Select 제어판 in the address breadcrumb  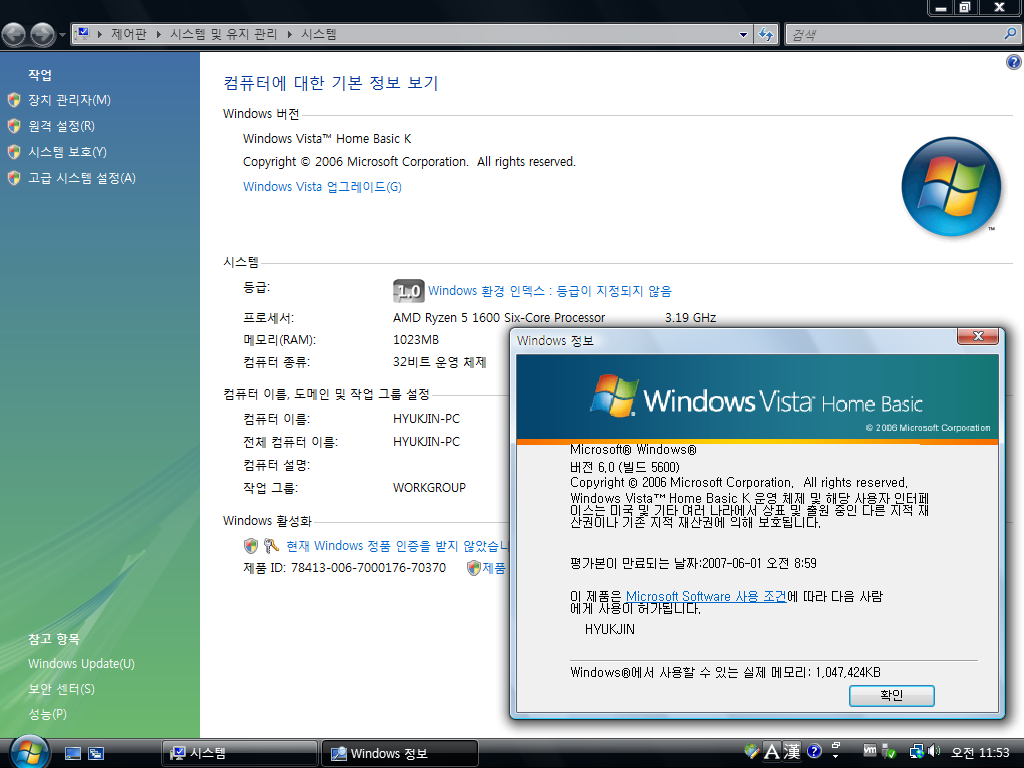tap(129, 34)
